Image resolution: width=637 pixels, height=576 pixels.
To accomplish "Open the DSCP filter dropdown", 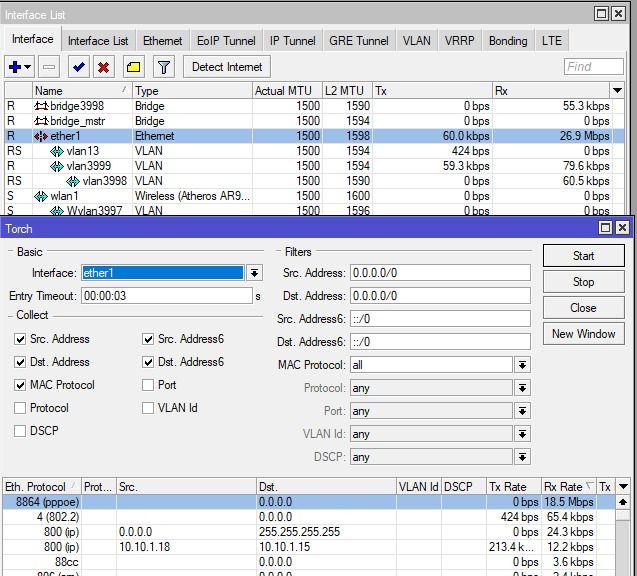I will pos(522,457).
